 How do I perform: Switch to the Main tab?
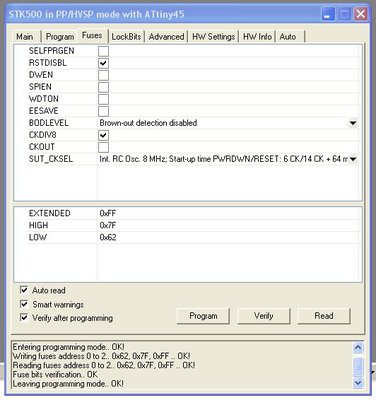[25, 37]
